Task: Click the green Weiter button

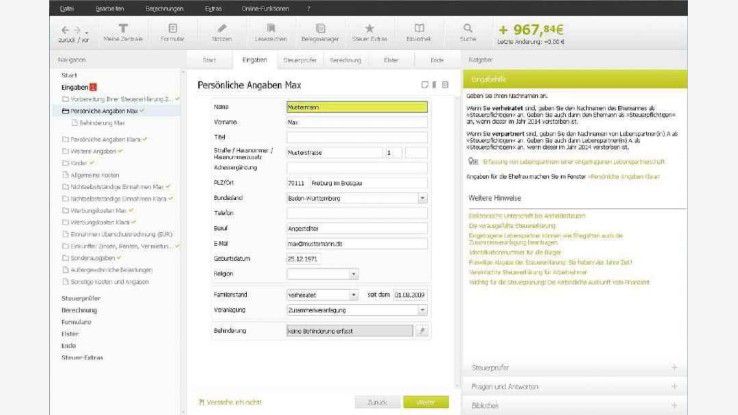Action: click(x=426, y=401)
